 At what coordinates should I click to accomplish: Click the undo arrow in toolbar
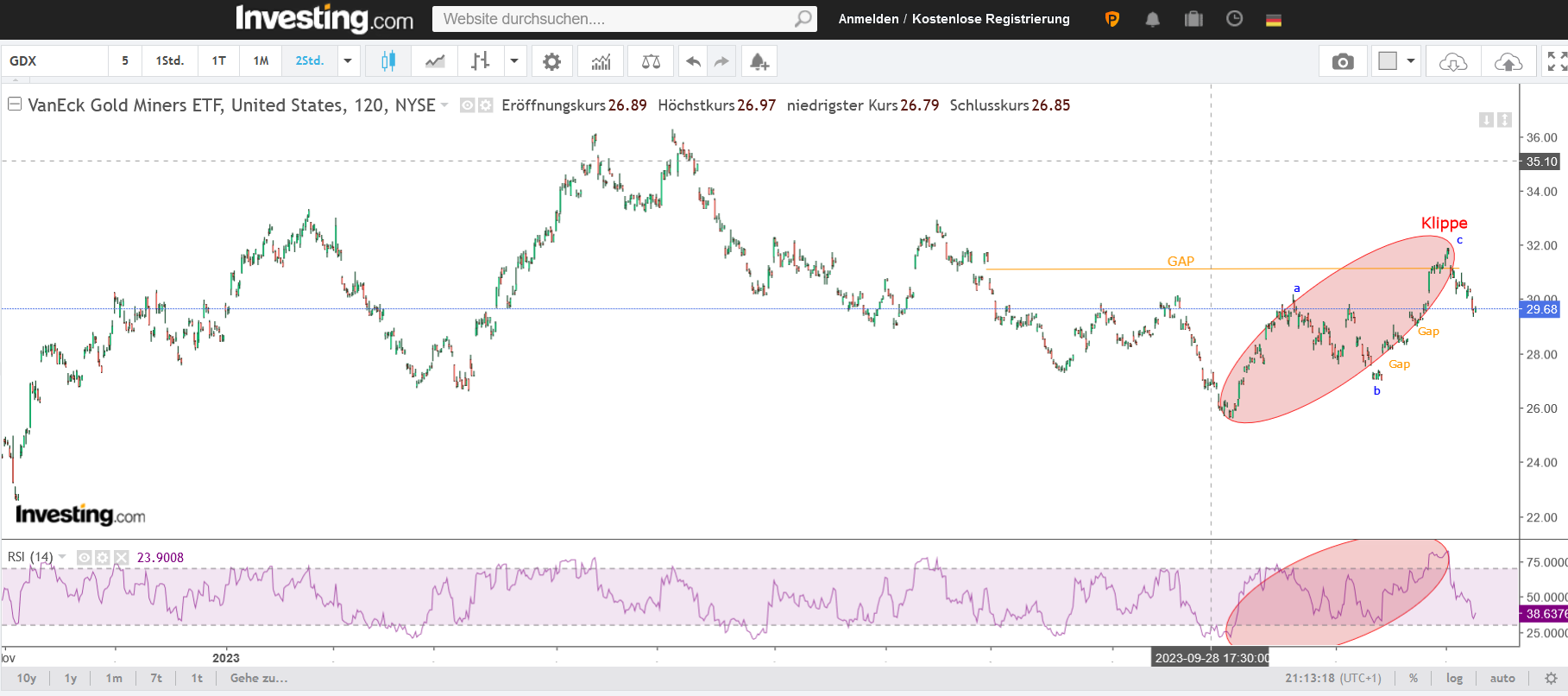[x=693, y=61]
